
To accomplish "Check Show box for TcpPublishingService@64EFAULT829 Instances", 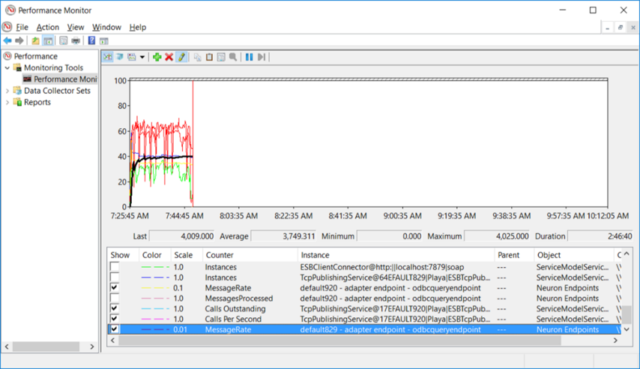I will tap(115, 278).
